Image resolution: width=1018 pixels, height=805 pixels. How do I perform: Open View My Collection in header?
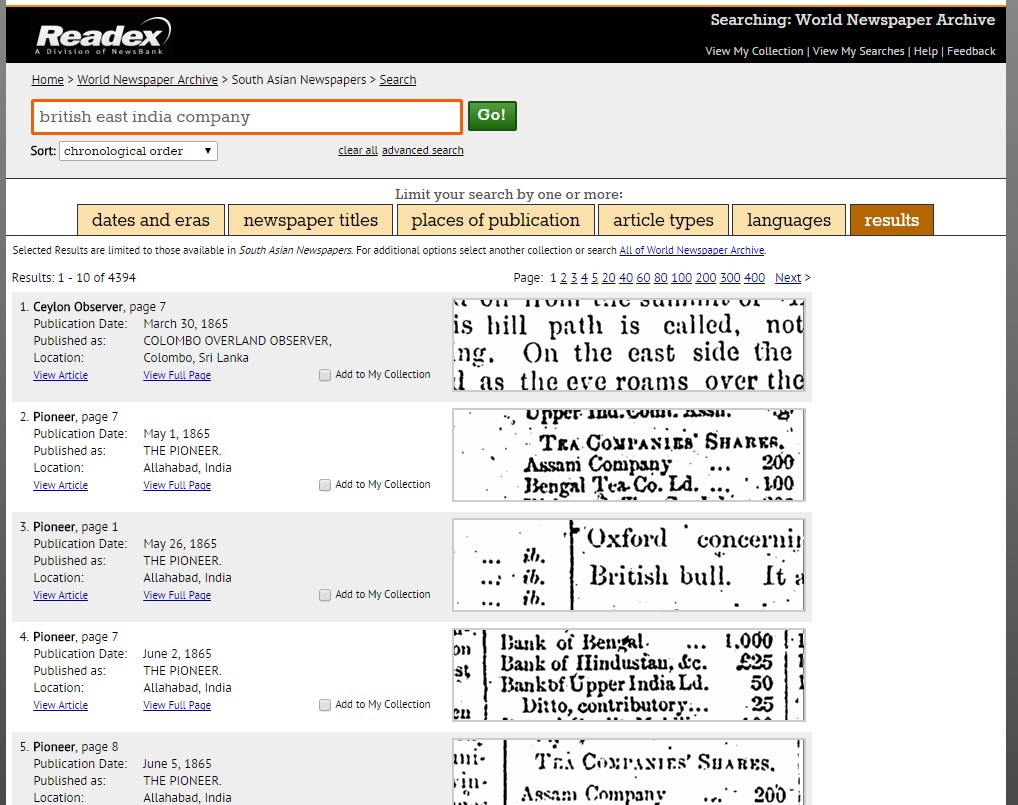point(754,51)
